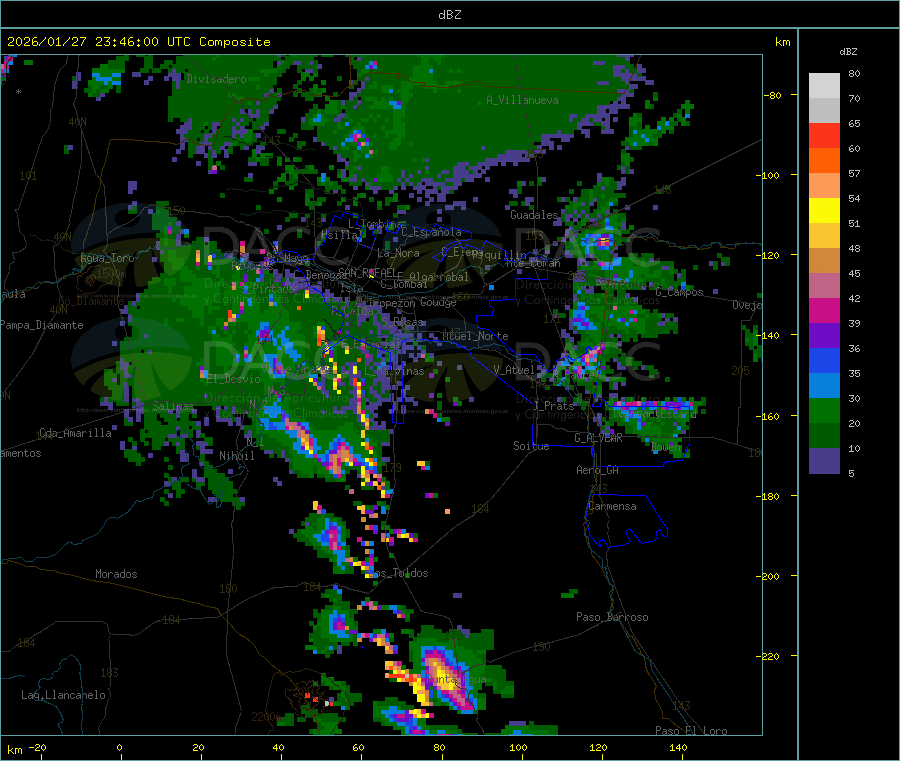Select the 'Morados' place label
The image size is (900, 761).
(x=116, y=574)
